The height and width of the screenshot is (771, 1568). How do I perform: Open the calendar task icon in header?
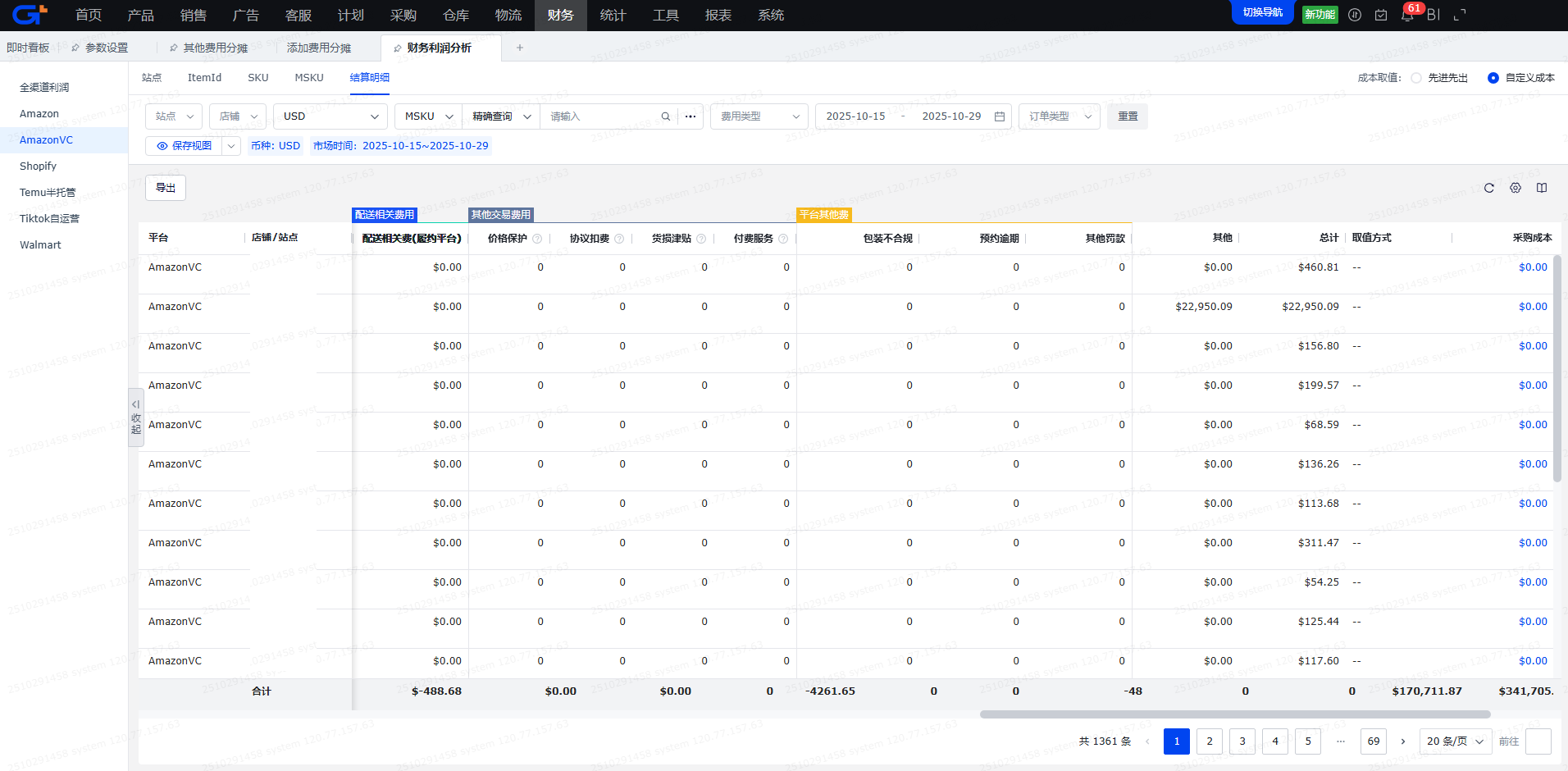(x=1381, y=15)
